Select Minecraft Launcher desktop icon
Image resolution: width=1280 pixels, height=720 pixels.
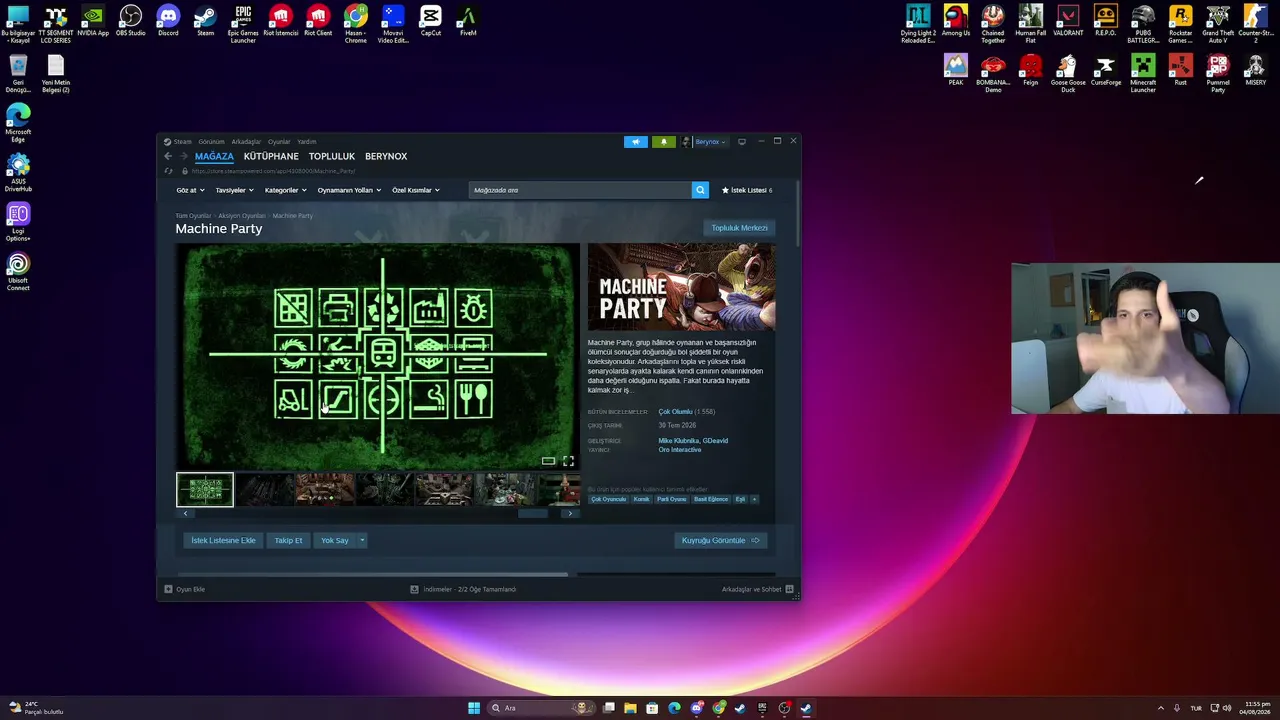click(x=1143, y=74)
